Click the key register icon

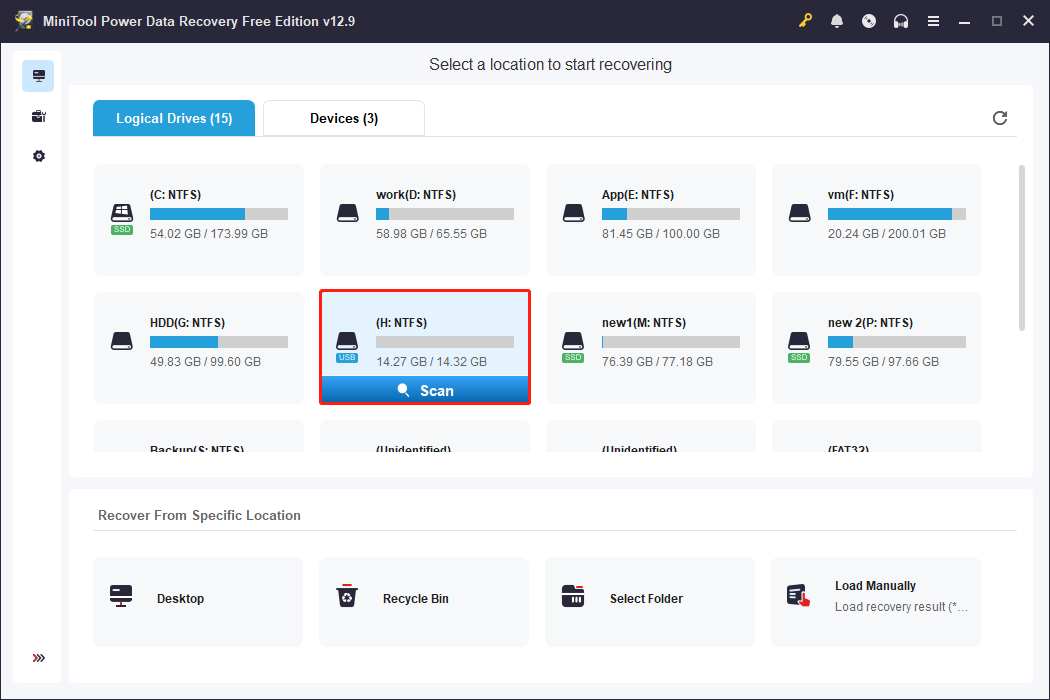pos(805,21)
